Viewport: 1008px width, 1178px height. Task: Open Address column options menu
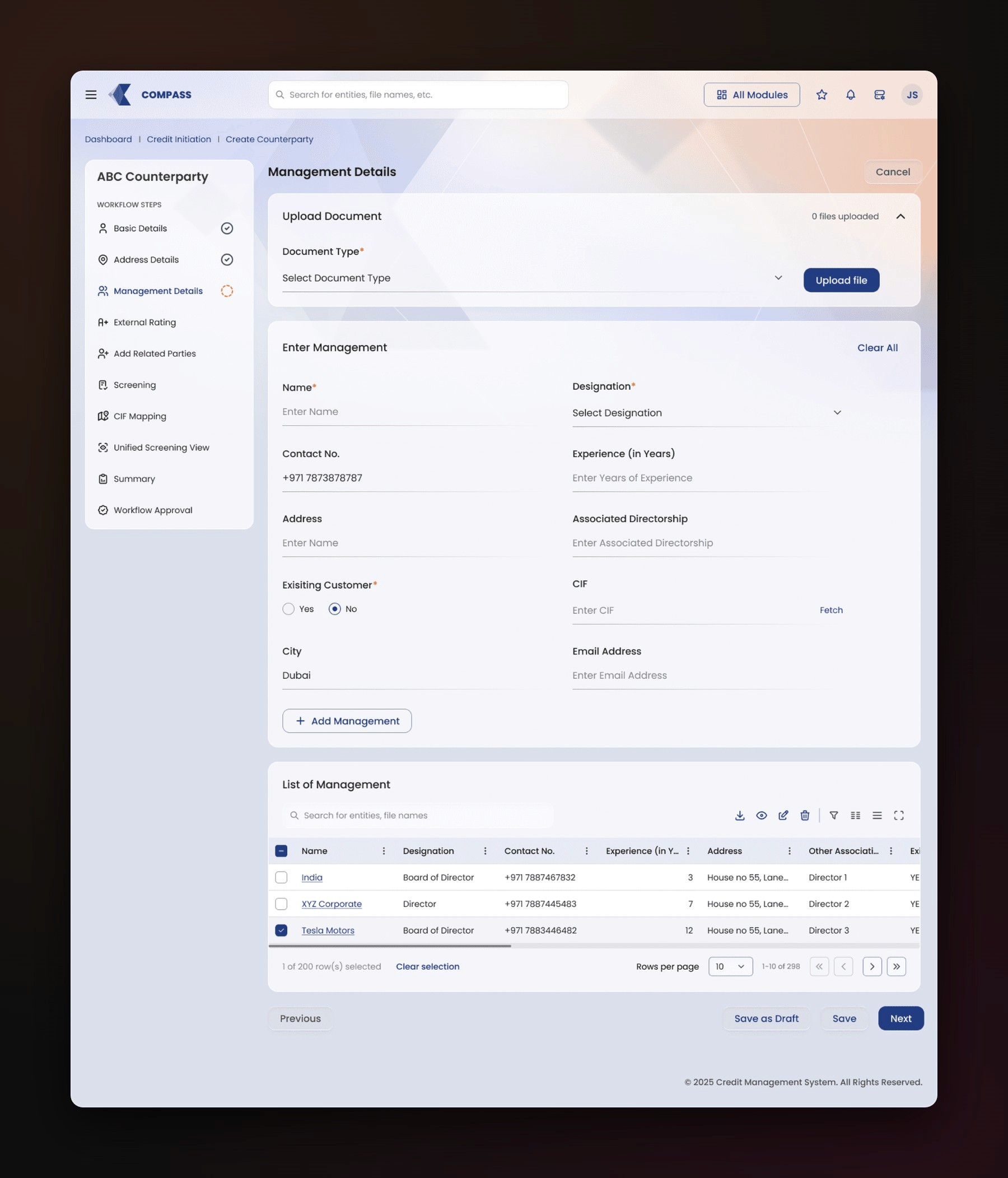(790, 851)
